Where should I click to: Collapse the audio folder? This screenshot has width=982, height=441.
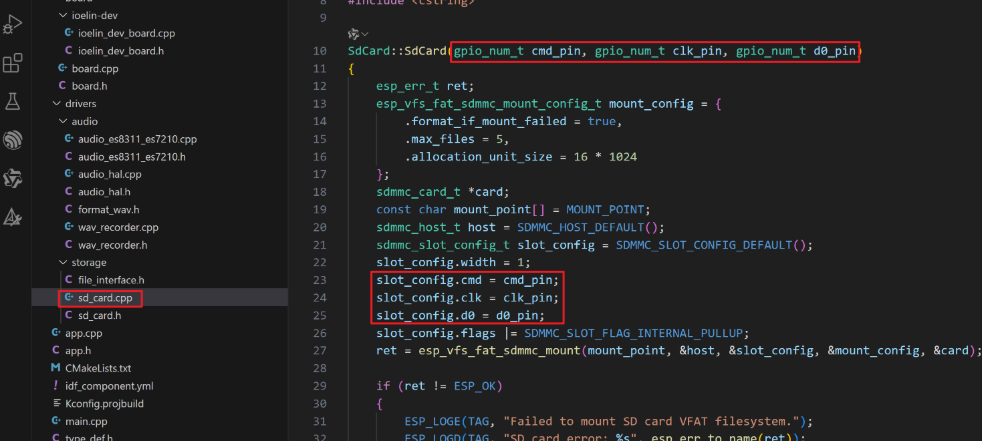tap(85, 122)
